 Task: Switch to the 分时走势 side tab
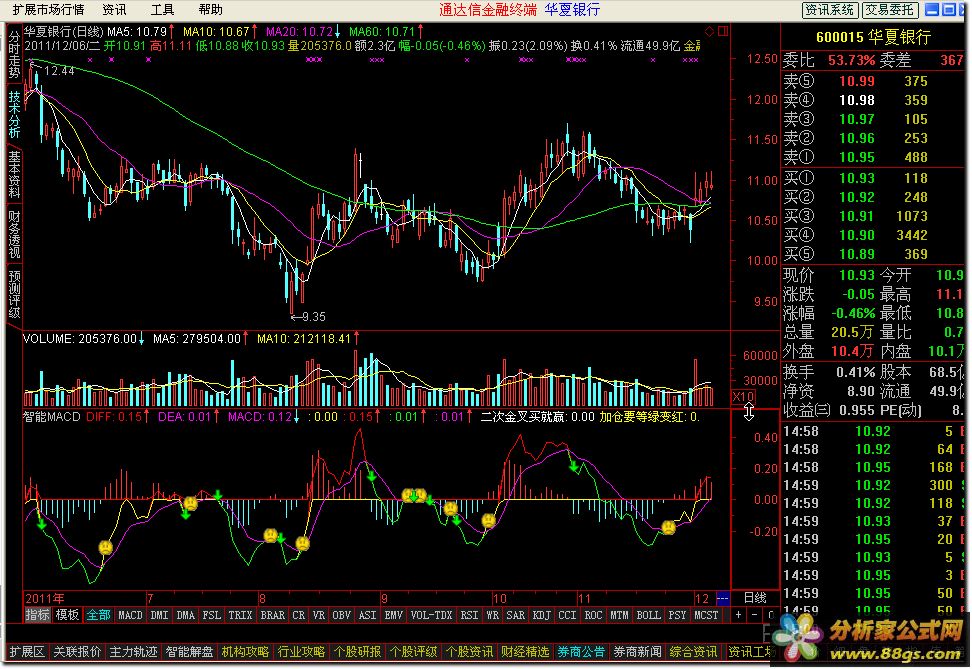[14, 55]
